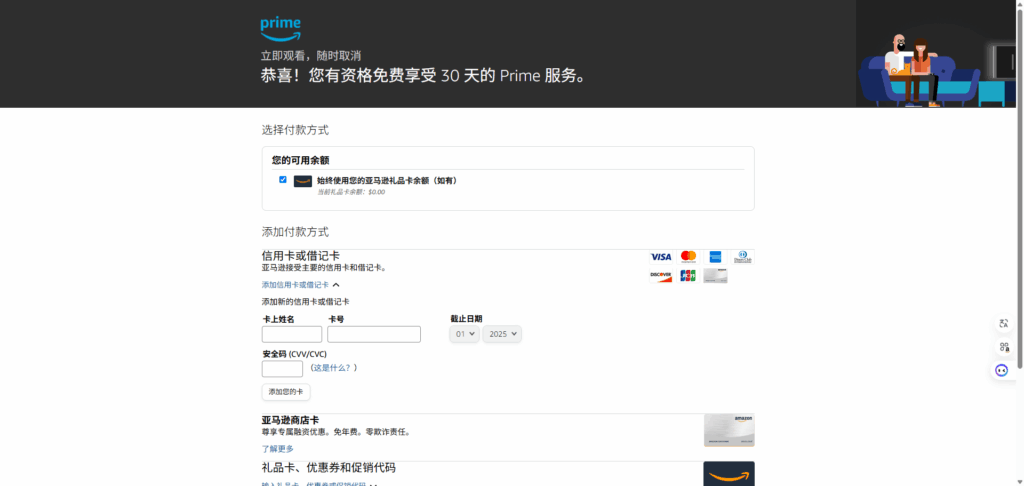Click the 礼品卡、优惠券和促销代码 heading

click(328, 468)
